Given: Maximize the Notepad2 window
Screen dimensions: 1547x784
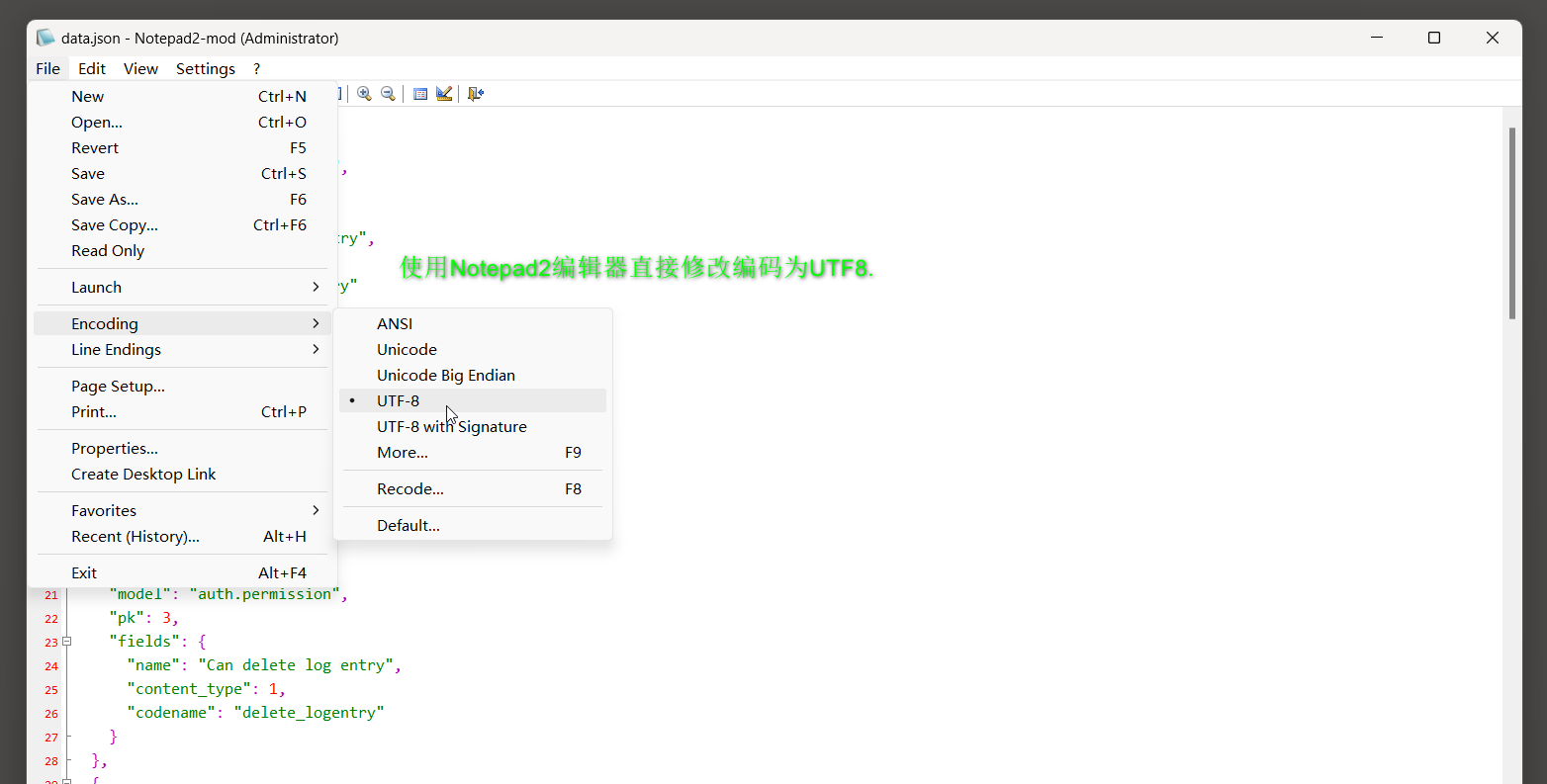Looking at the screenshot, I should click(x=1434, y=38).
